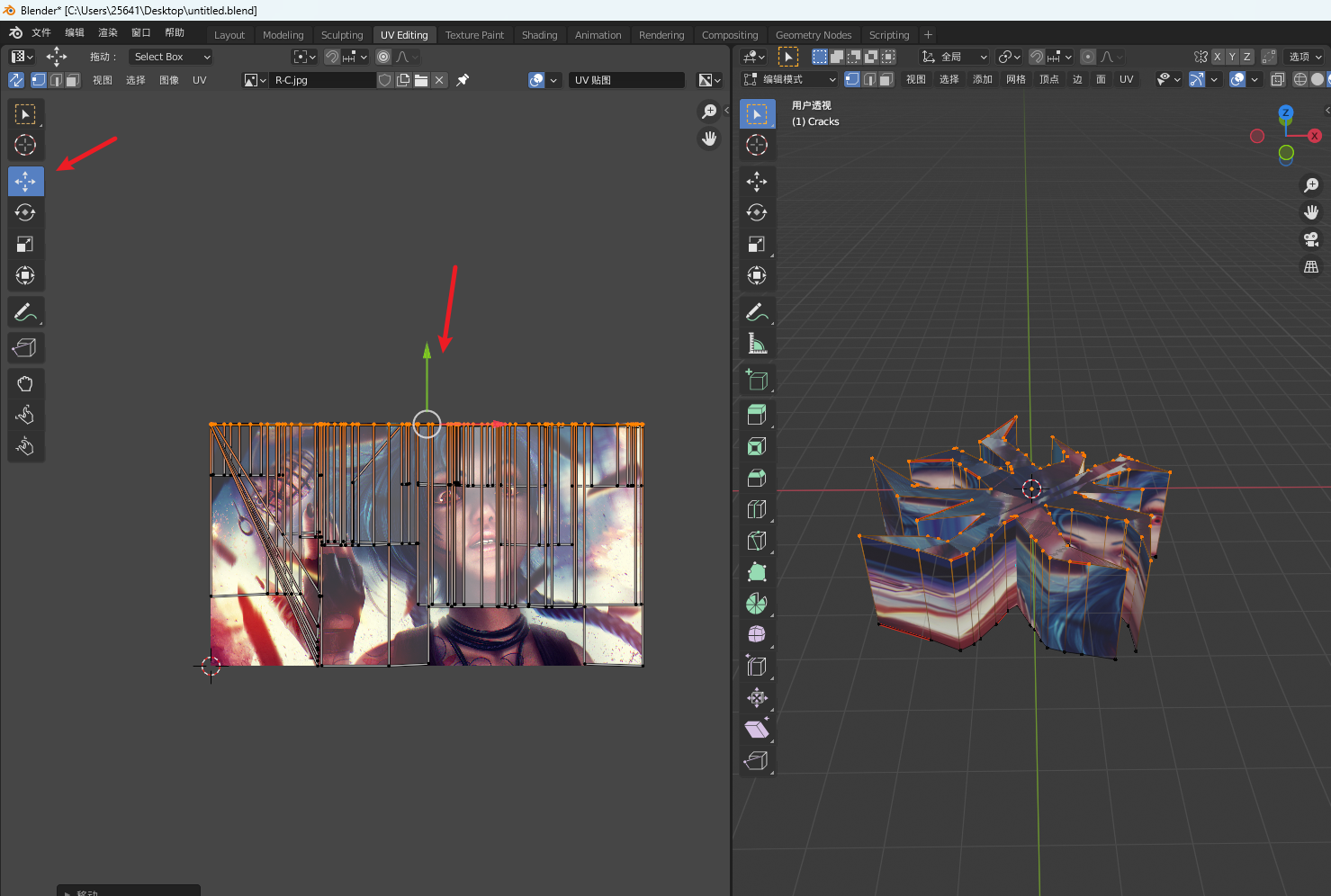Open image browse dropdown beside R-C.jpg

[256, 80]
